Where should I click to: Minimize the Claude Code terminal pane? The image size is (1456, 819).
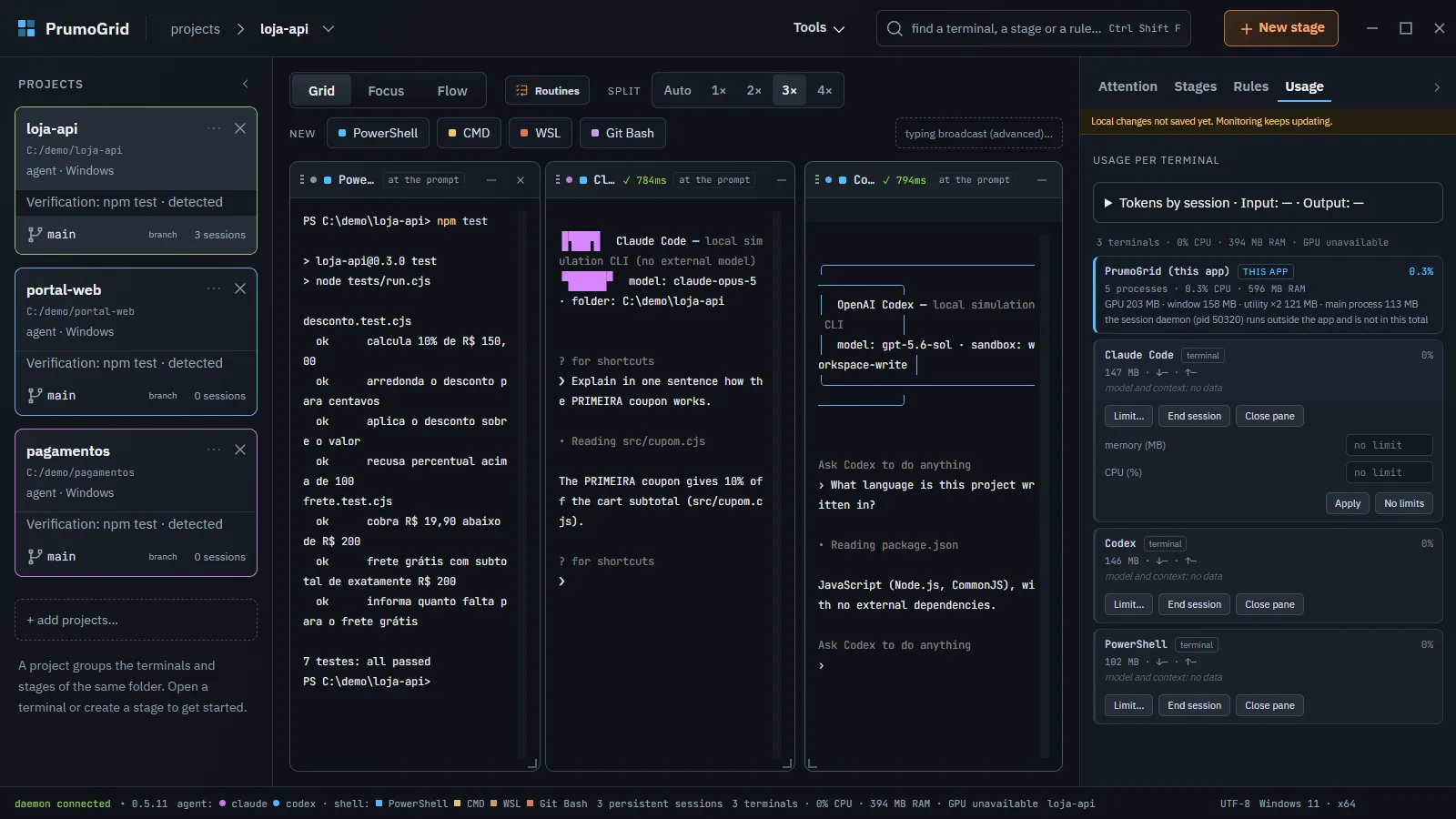(x=782, y=180)
